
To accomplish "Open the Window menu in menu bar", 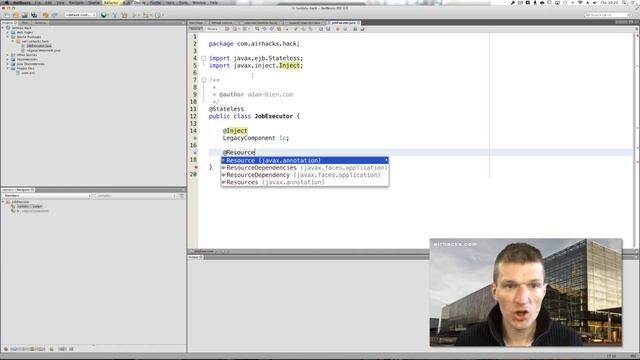I will (x=199, y=2).
